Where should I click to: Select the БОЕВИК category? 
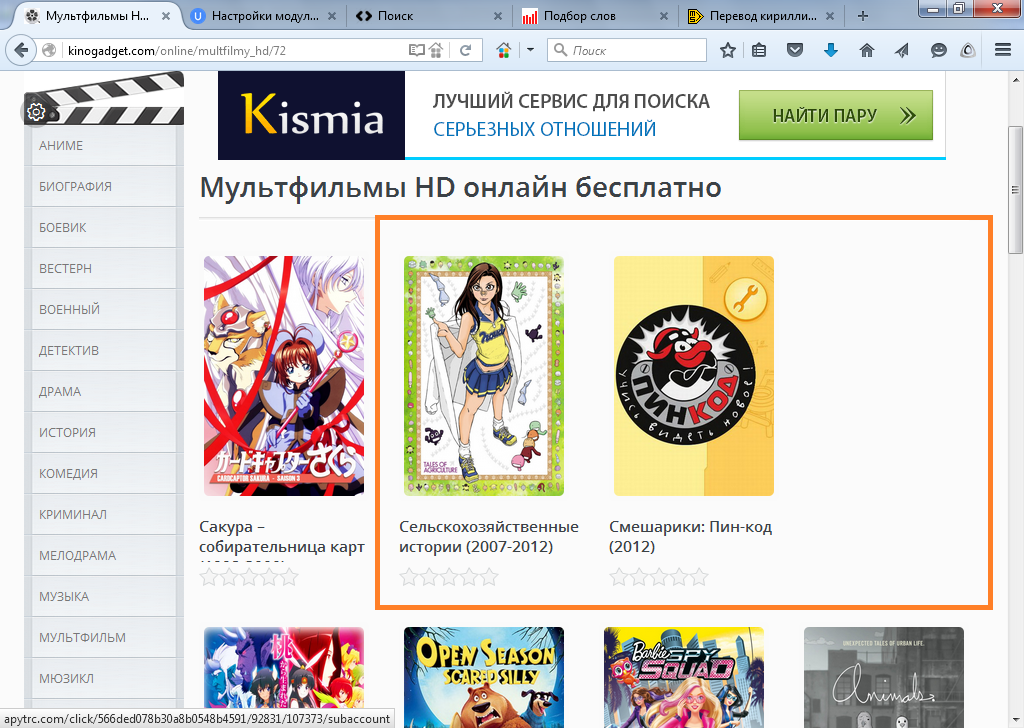tap(103, 228)
